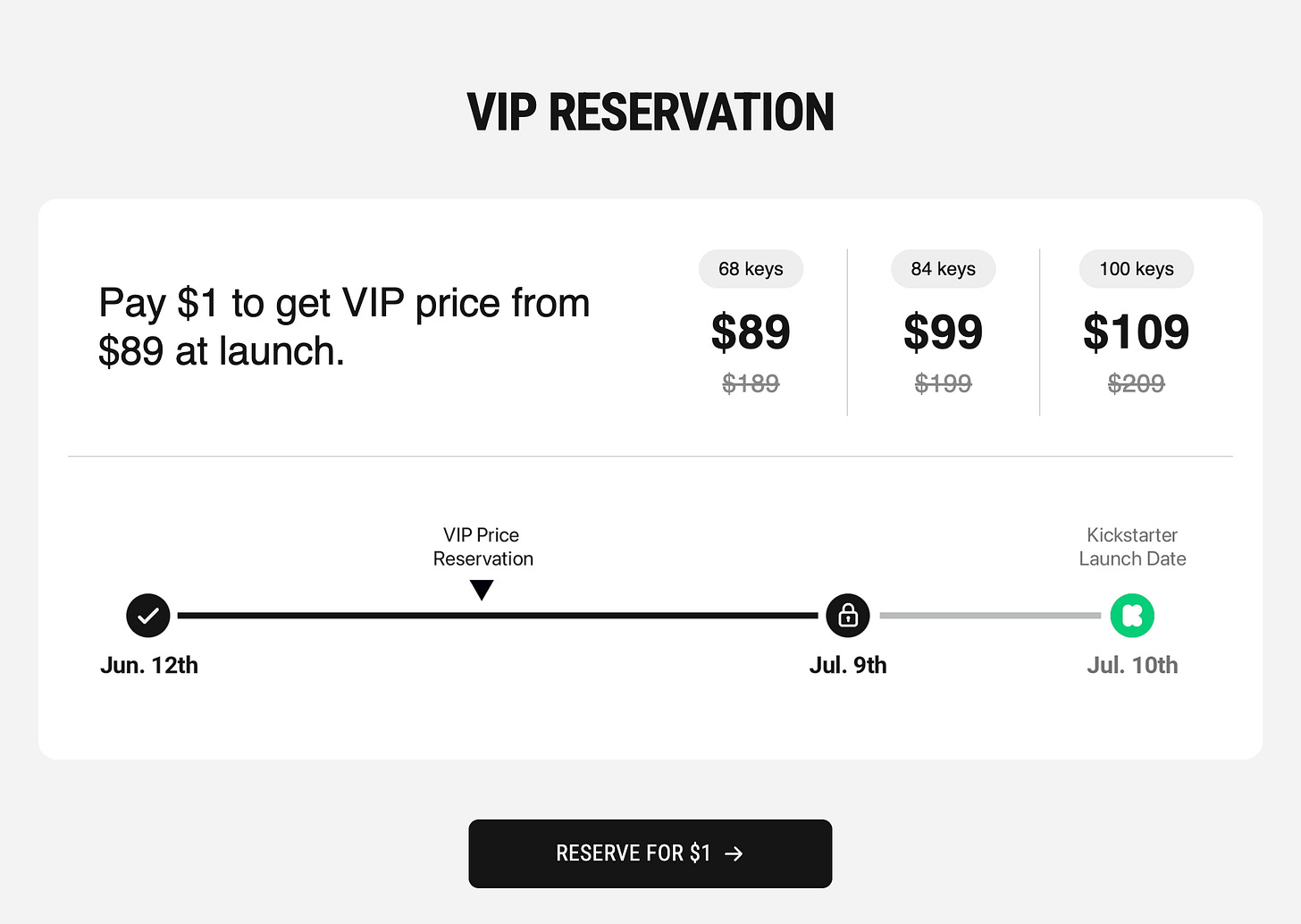Screen dimensions: 1301x924
Task: Select the 100 keys badge
Action: (x=1136, y=269)
